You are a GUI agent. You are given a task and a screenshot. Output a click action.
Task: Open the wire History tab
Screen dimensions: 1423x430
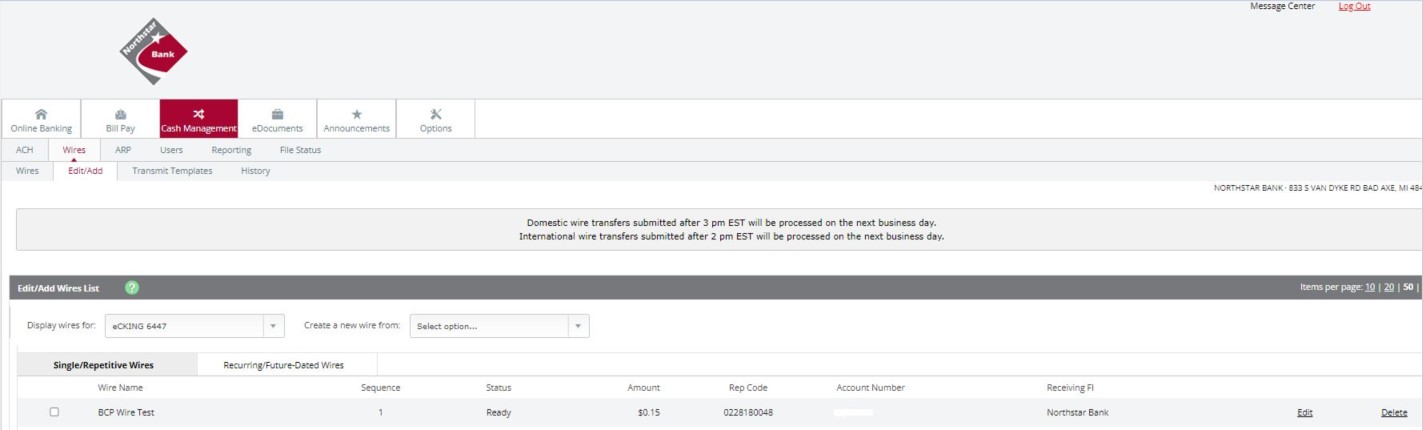(x=255, y=171)
